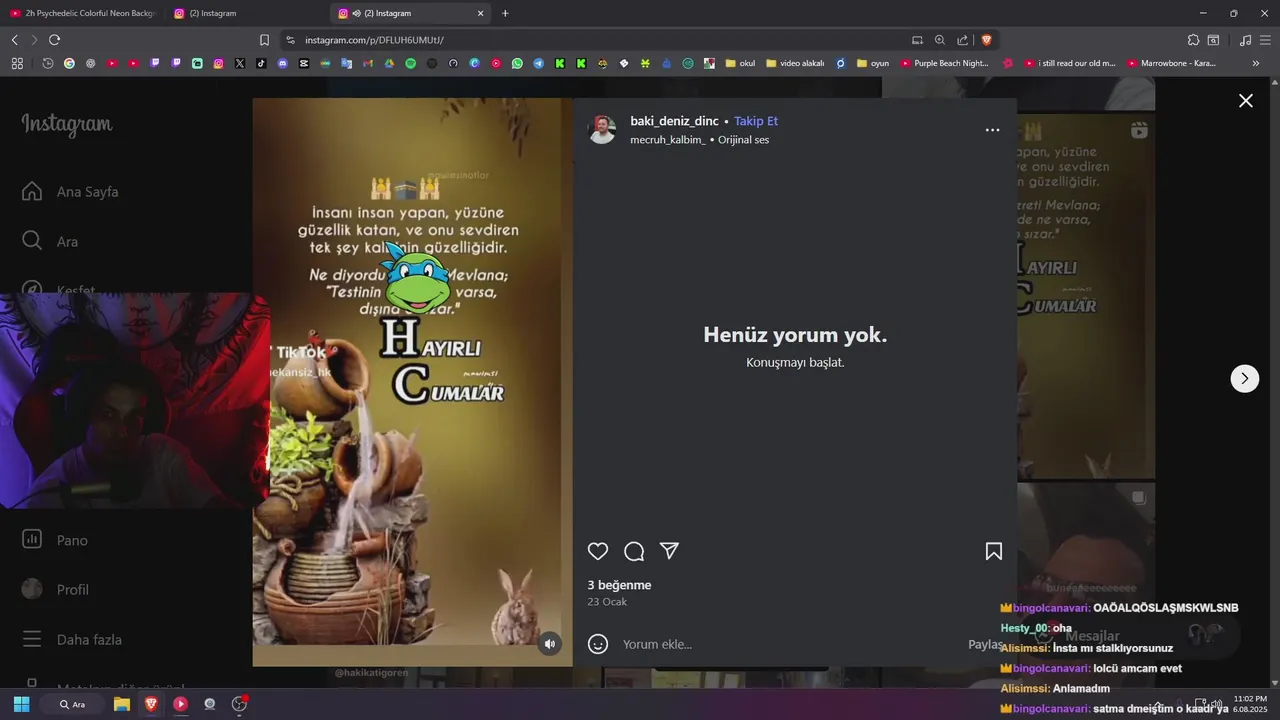1280x720 pixels.
Task: Follow the account via Takip Et
Action: [x=756, y=121]
